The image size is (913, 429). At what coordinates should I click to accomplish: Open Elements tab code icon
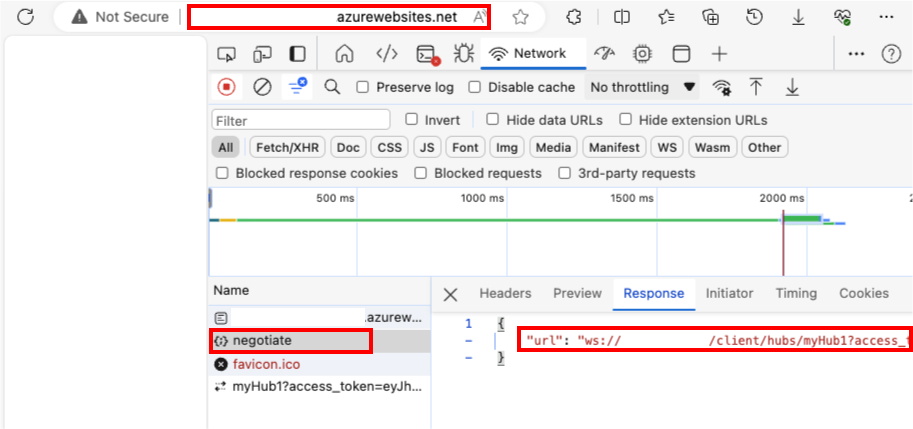[387, 54]
